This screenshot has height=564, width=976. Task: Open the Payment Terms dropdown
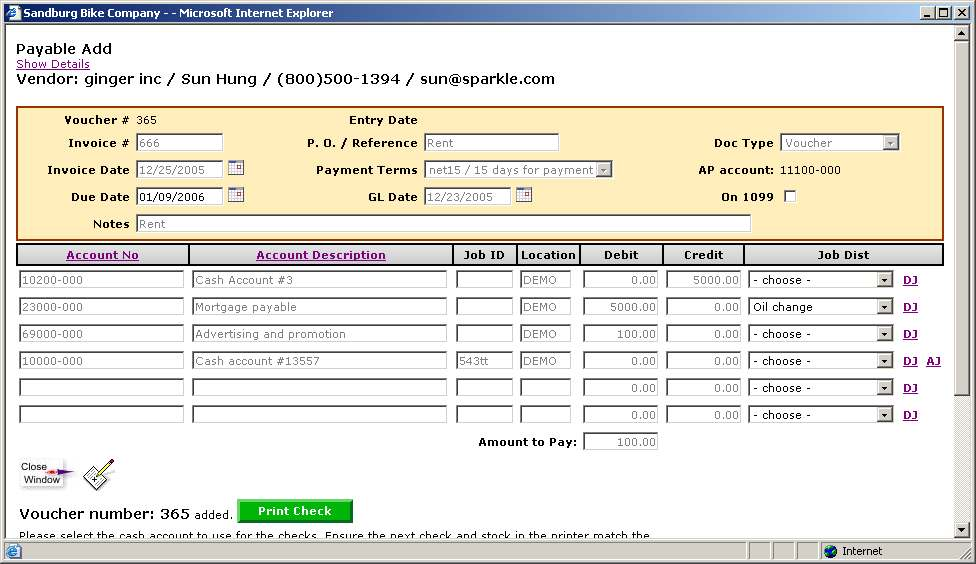pyautogui.click(x=603, y=170)
